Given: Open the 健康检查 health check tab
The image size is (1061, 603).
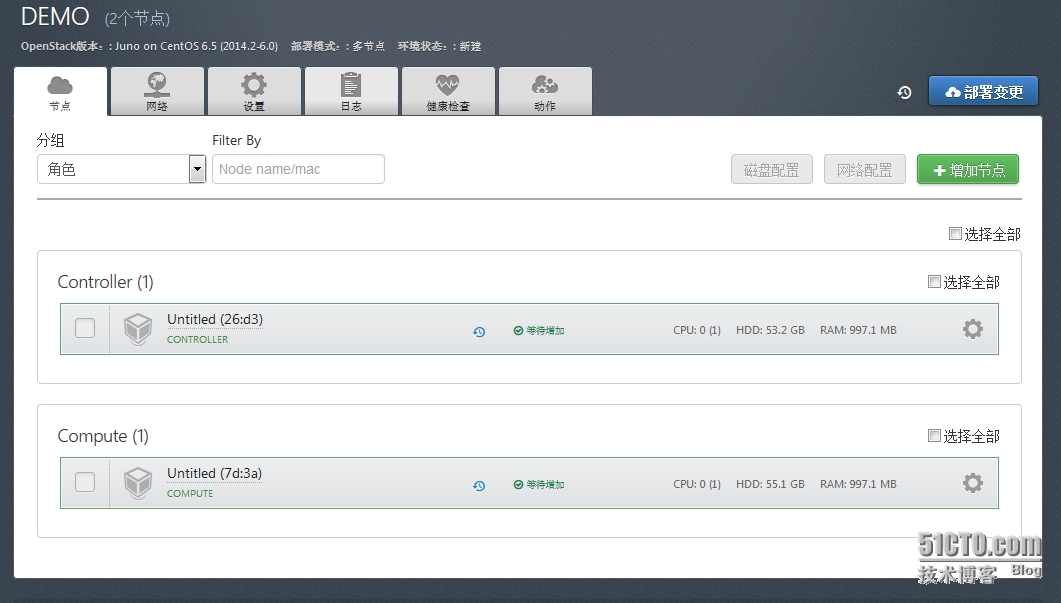Looking at the screenshot, I should coord(448,91).
